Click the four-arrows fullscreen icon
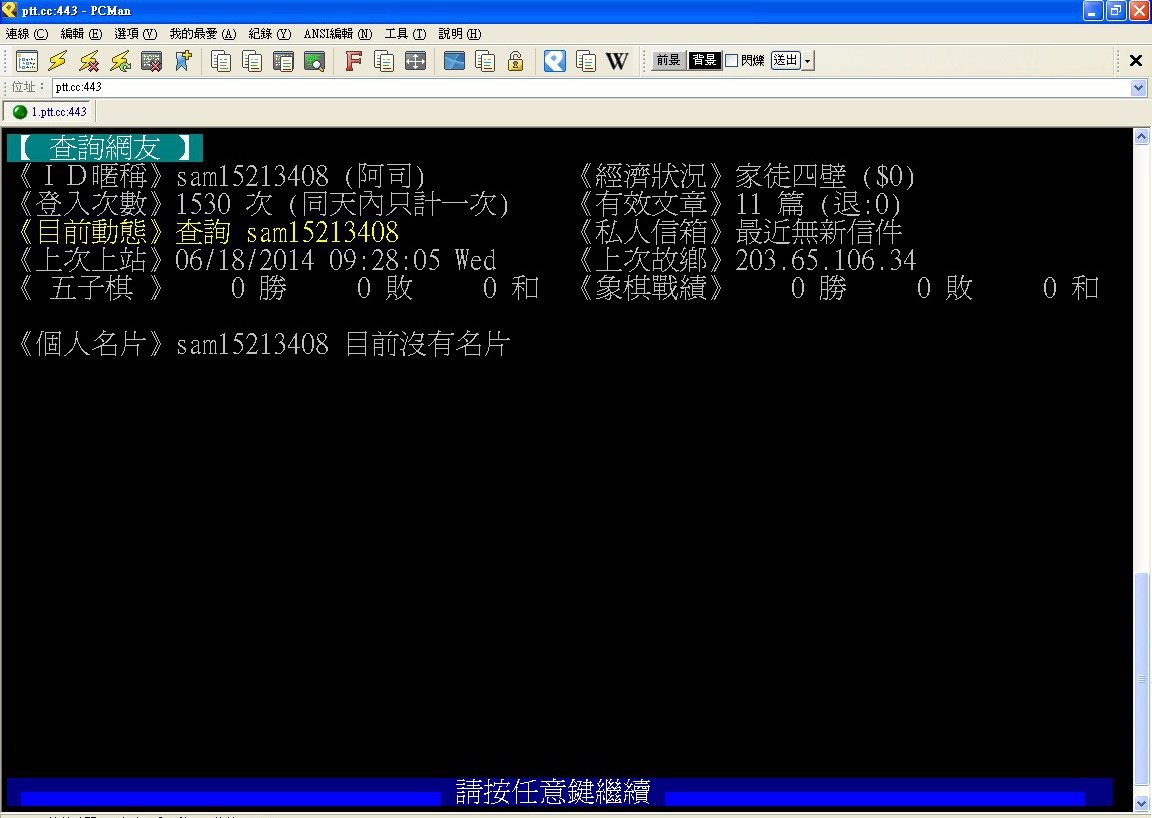1152x818 pixels. (x=415, y=61)
